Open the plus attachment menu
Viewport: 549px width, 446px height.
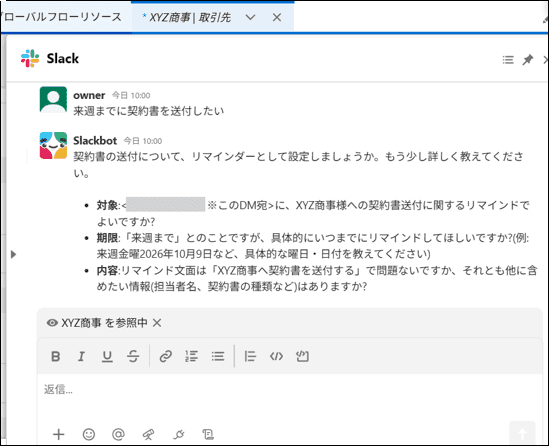[x=58, y=434]
